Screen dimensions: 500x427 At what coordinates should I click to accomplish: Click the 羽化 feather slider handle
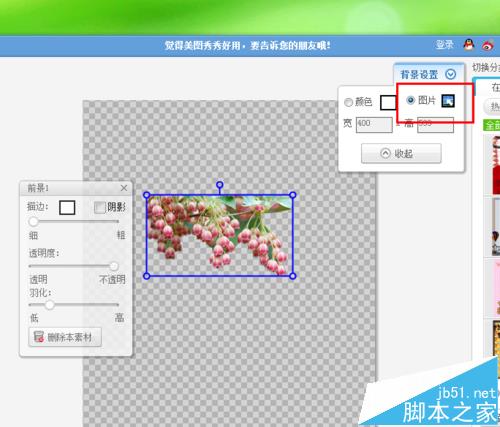click(x=50, y=305)
